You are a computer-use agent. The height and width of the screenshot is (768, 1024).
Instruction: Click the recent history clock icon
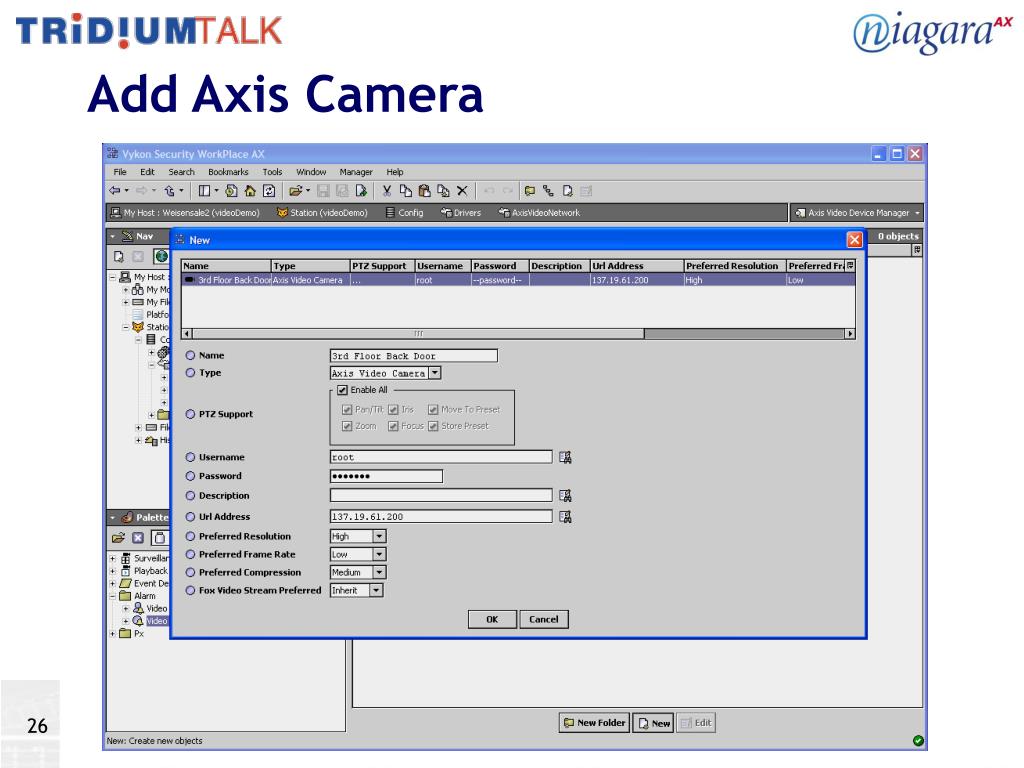[231, 191]
